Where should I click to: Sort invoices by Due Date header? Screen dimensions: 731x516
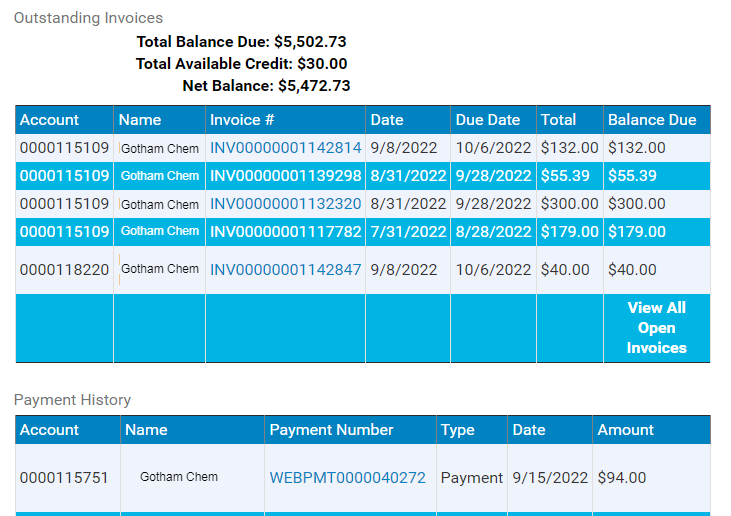(488, 120)
